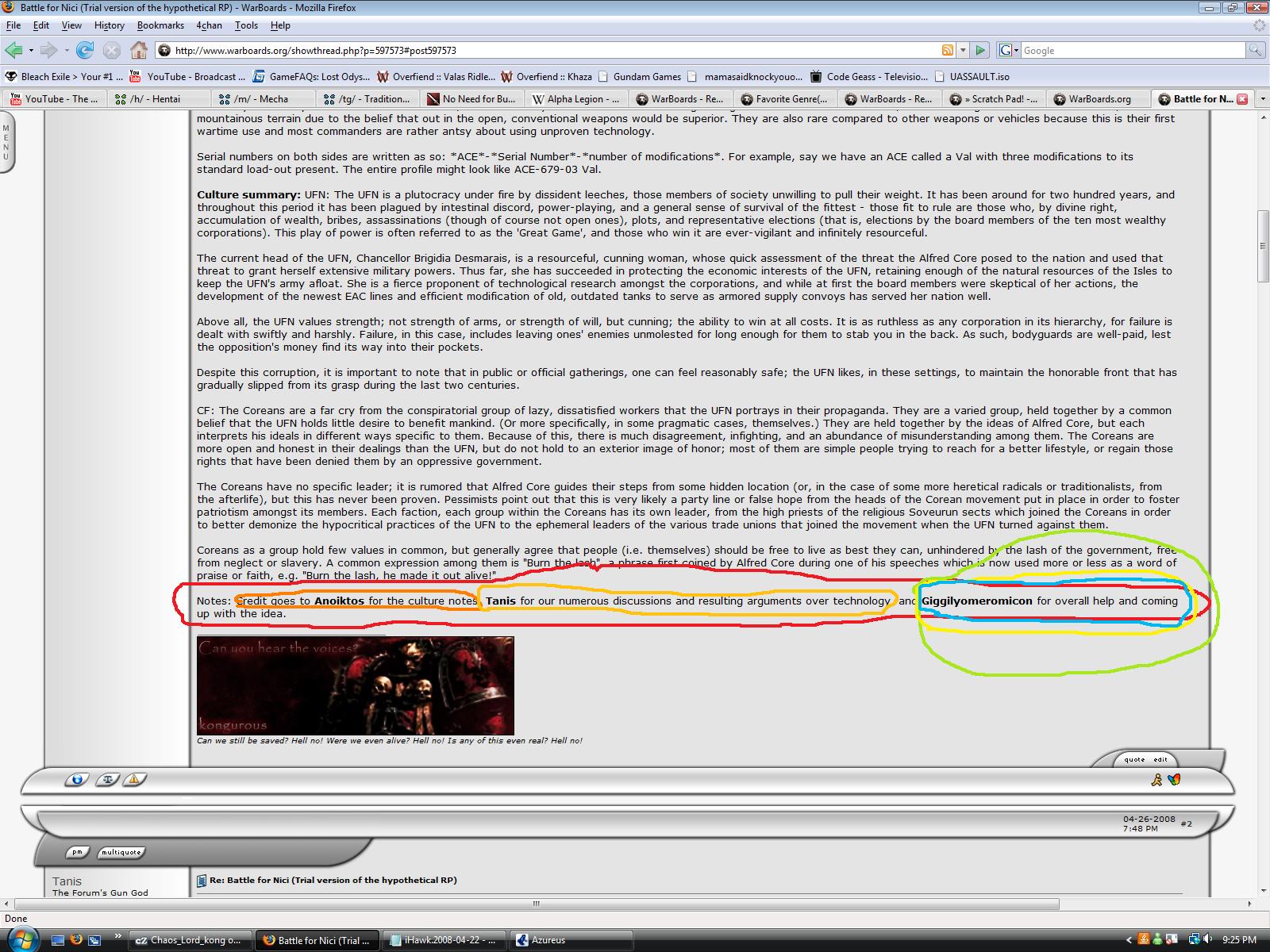Click the quote button on the post
The image size is (1270, 952).
(1134, 759)
